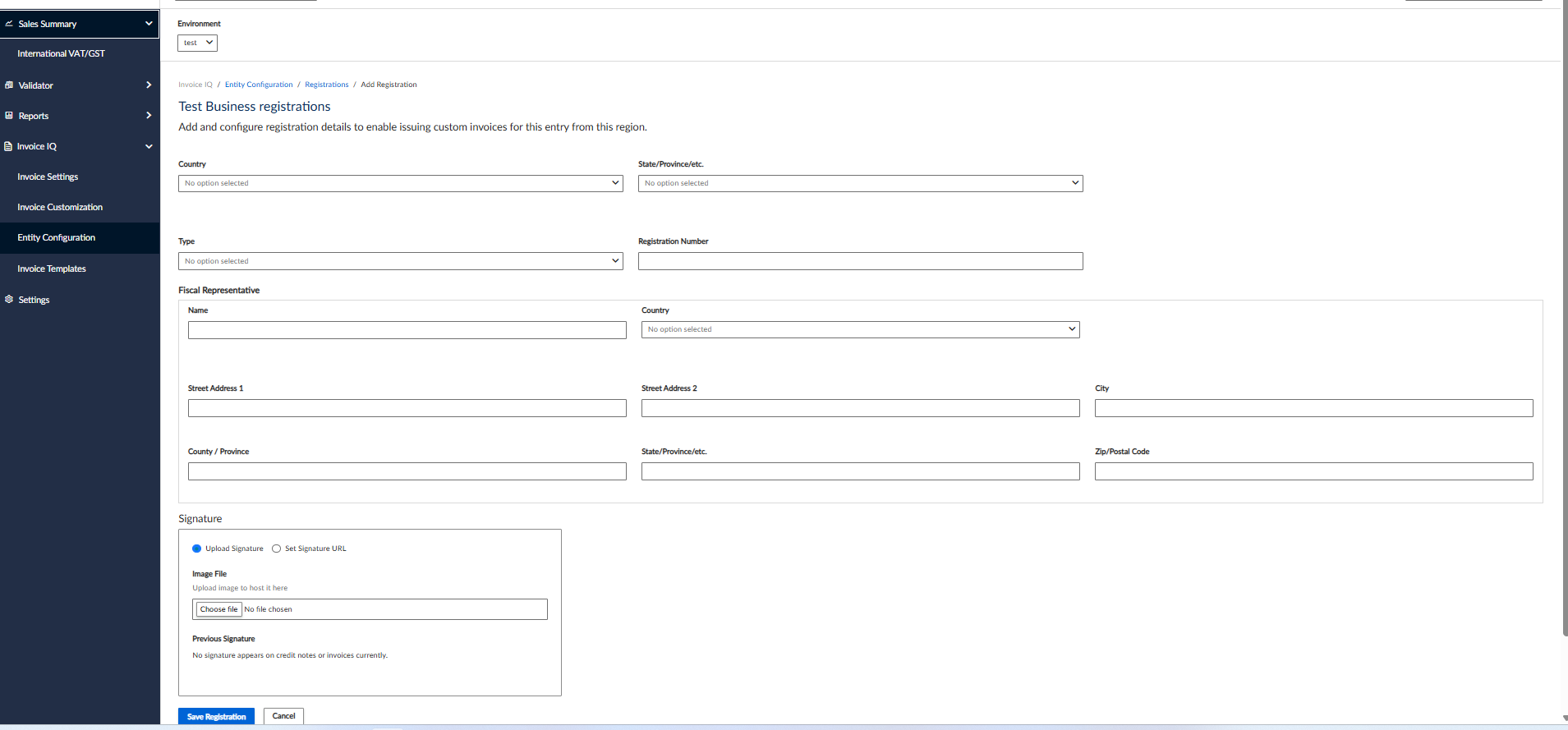Open the registration Country dropdown
The height and width of the screenshot is (730, 1568).
click(401, 183)
